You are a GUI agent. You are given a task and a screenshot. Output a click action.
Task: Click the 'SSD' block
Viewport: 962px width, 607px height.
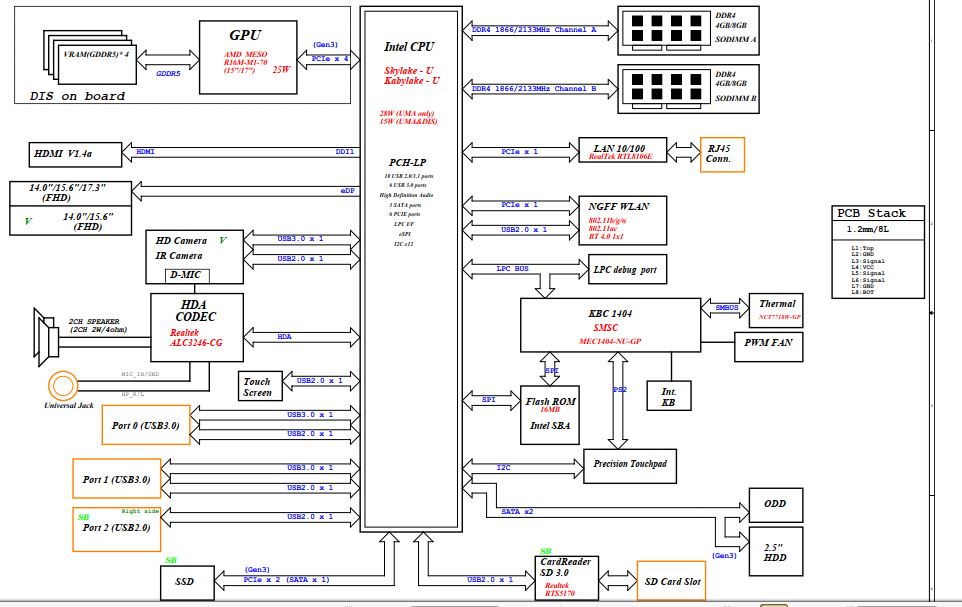pos(187,582)
